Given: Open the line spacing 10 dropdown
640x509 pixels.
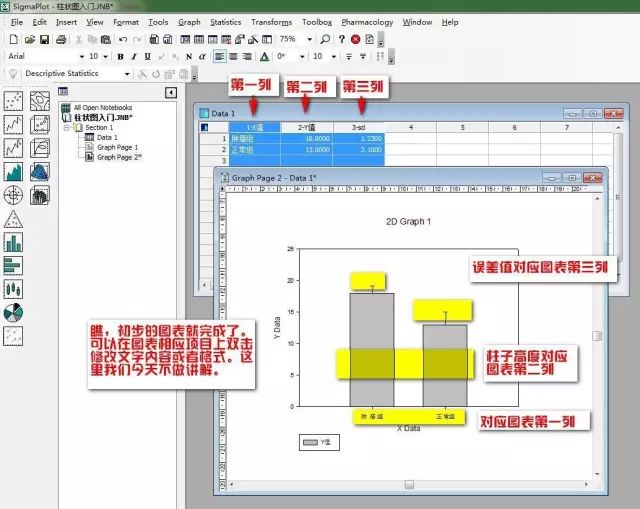Looking at the screenshot, I should pos(334,56).
